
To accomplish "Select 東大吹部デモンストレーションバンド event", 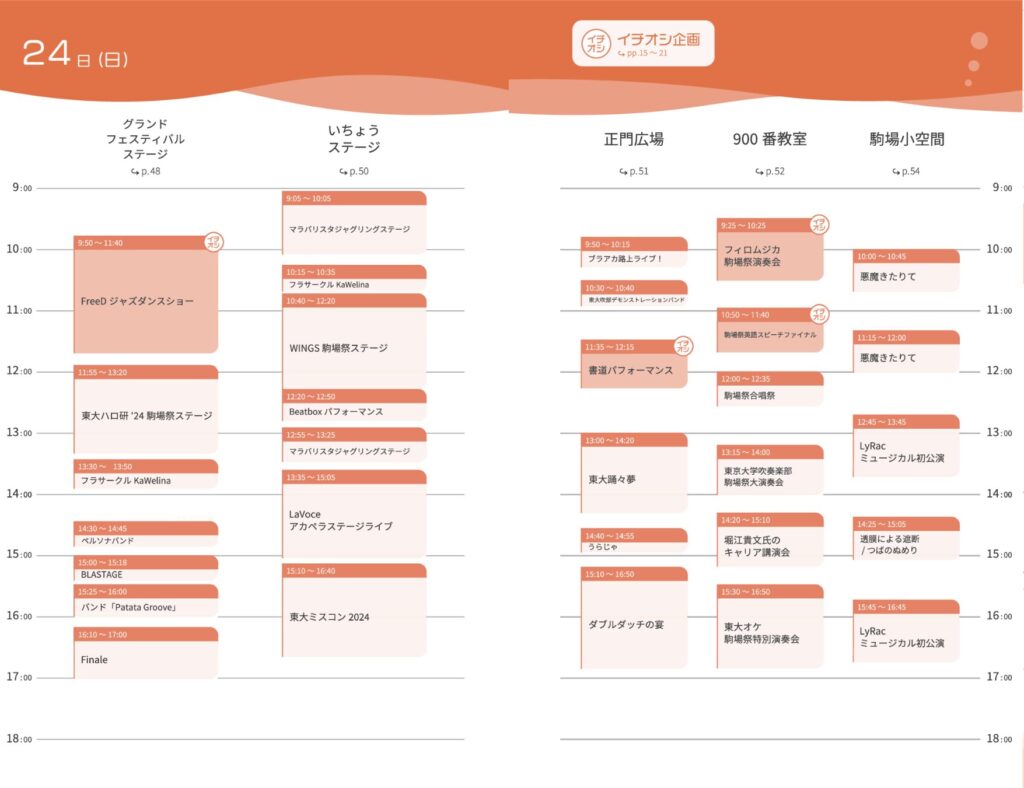I will pyautogui.click(x=633, y=293).
